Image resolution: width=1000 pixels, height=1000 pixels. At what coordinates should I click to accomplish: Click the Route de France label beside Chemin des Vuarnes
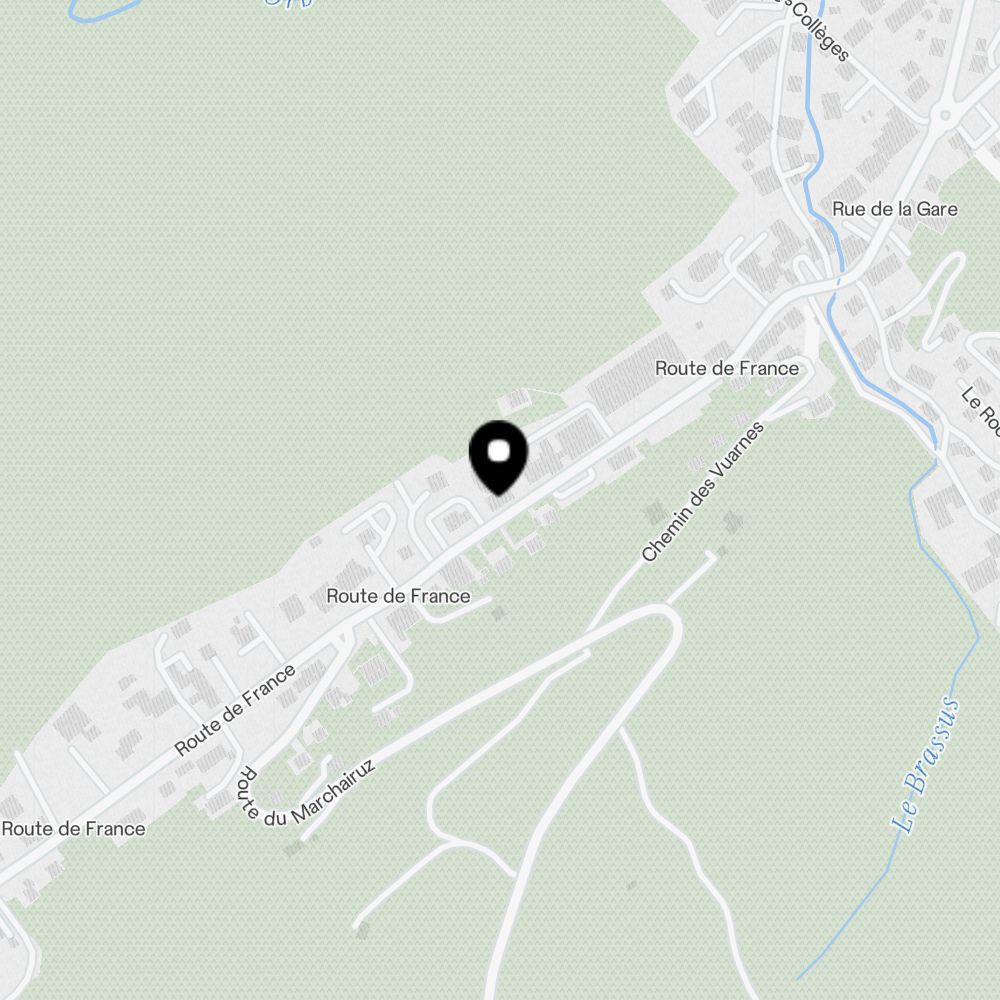[x=727, y=368]
